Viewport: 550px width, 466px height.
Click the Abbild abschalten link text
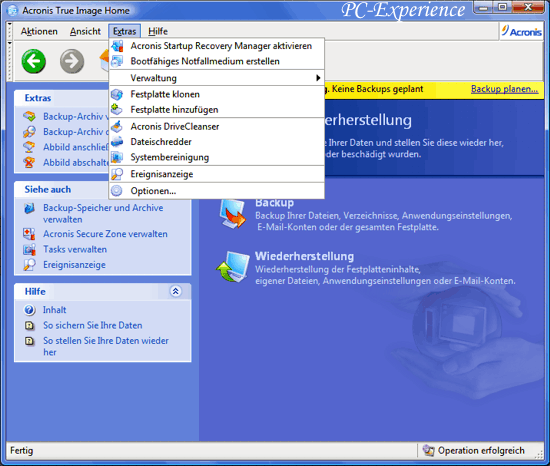pyautogui.click(x=76, y=162)
